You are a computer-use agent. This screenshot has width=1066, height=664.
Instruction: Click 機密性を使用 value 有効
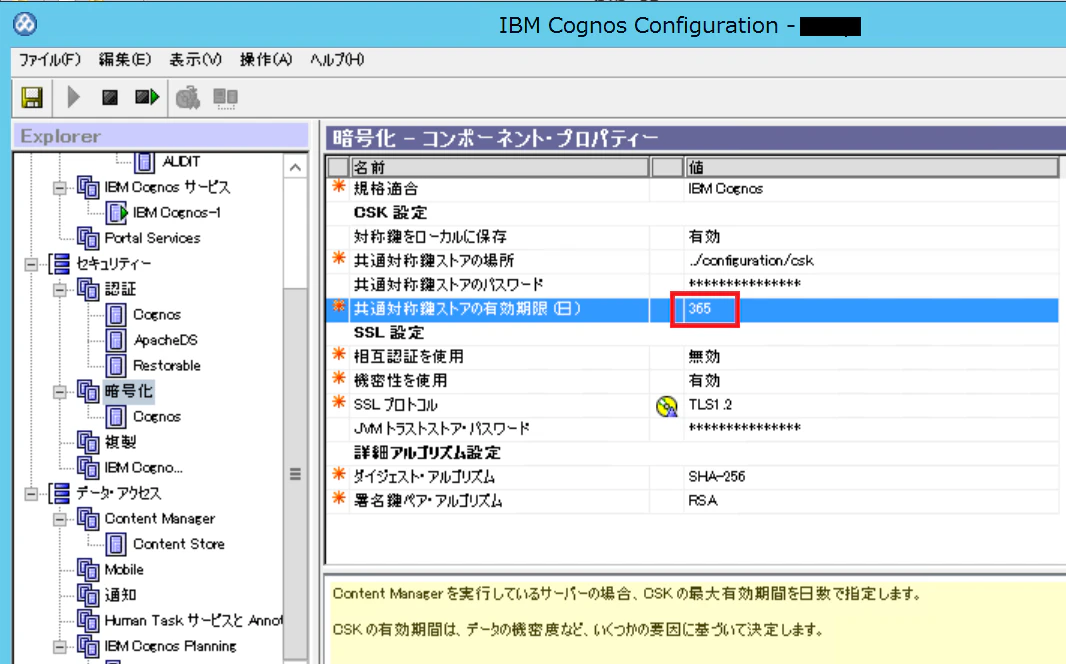tap(704, 381)
